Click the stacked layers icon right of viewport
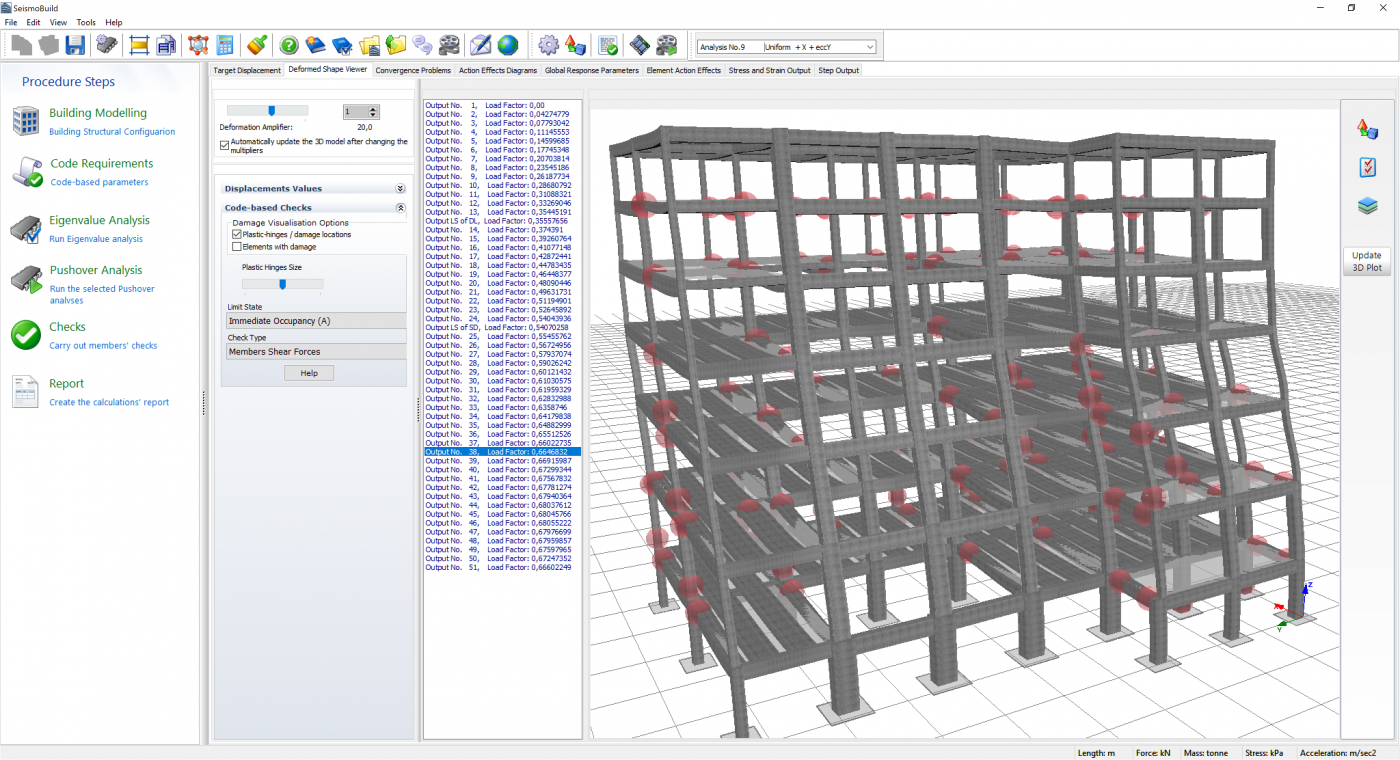The image size is (1400, 760). click(x=1367, y=206)
